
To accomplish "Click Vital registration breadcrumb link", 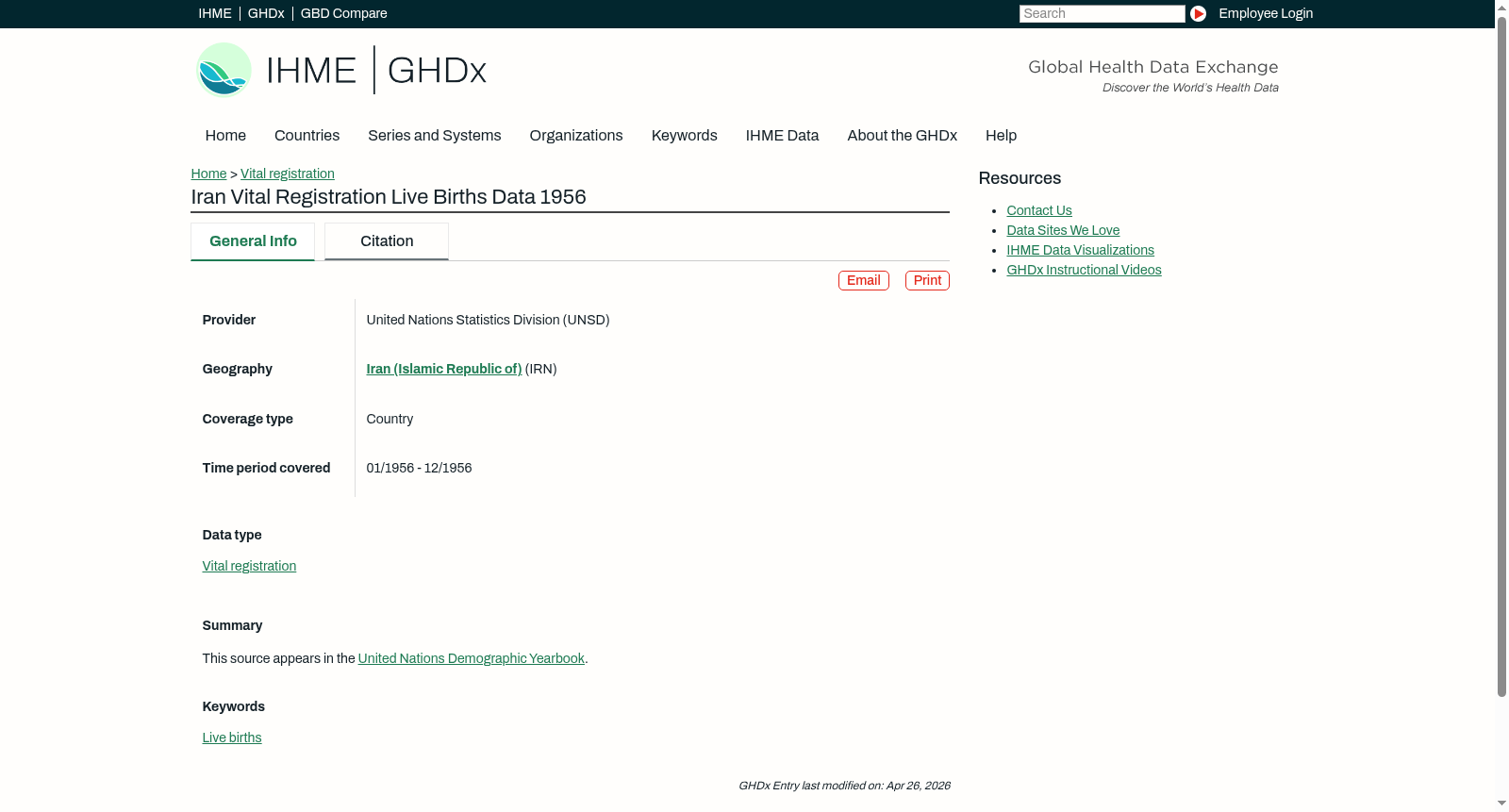I will [288, 174].
